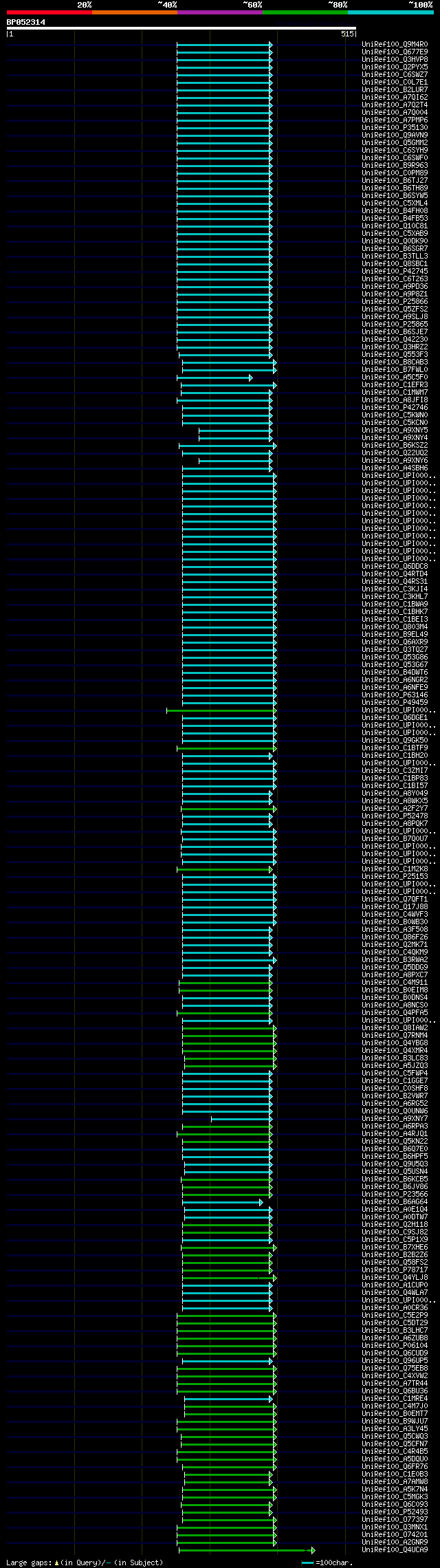Select label UniRef100_A9PD36

(x=395, y=287)
